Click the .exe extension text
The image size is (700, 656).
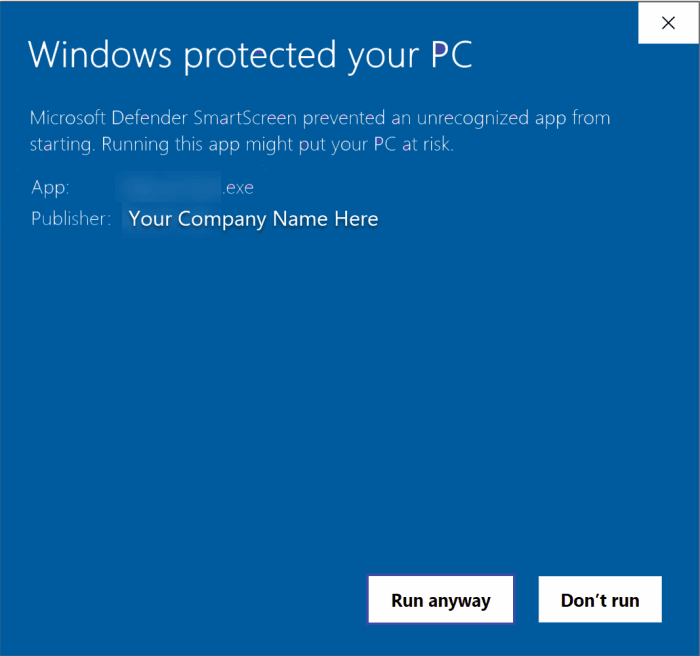click(238, 188)
